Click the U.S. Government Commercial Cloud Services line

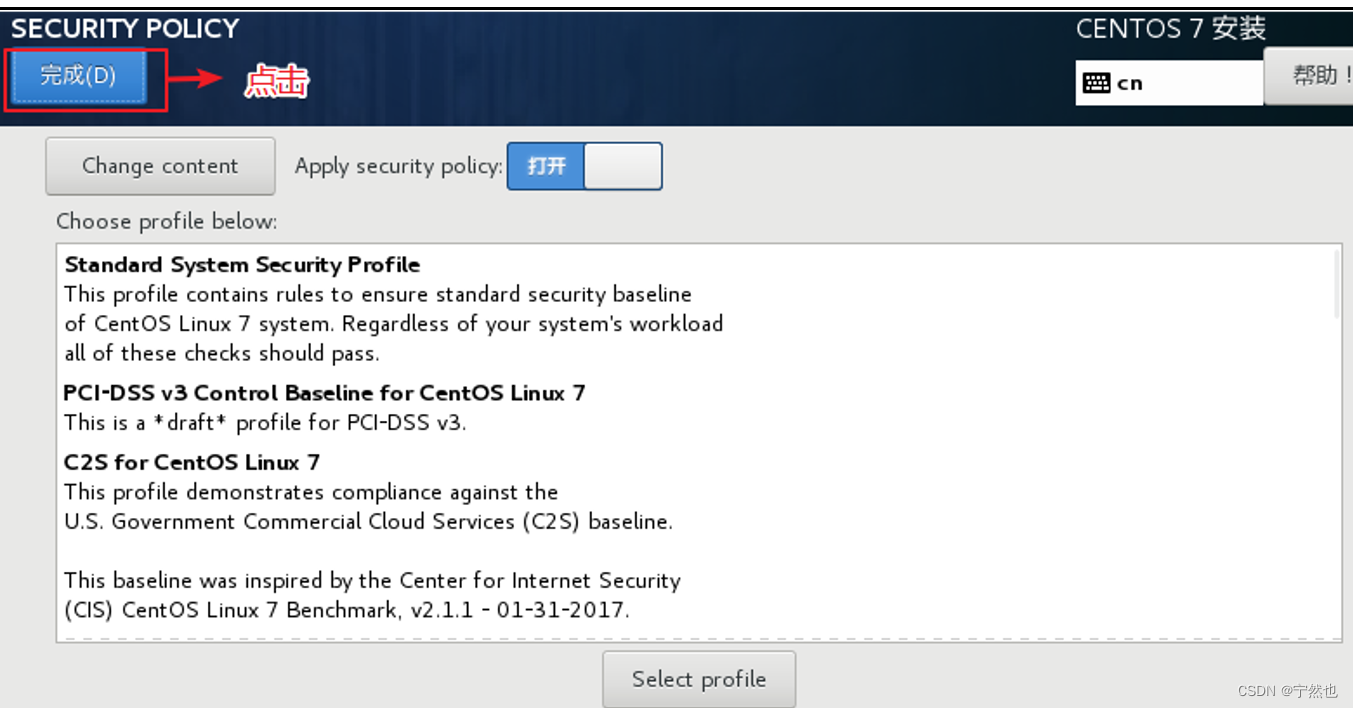368,521
